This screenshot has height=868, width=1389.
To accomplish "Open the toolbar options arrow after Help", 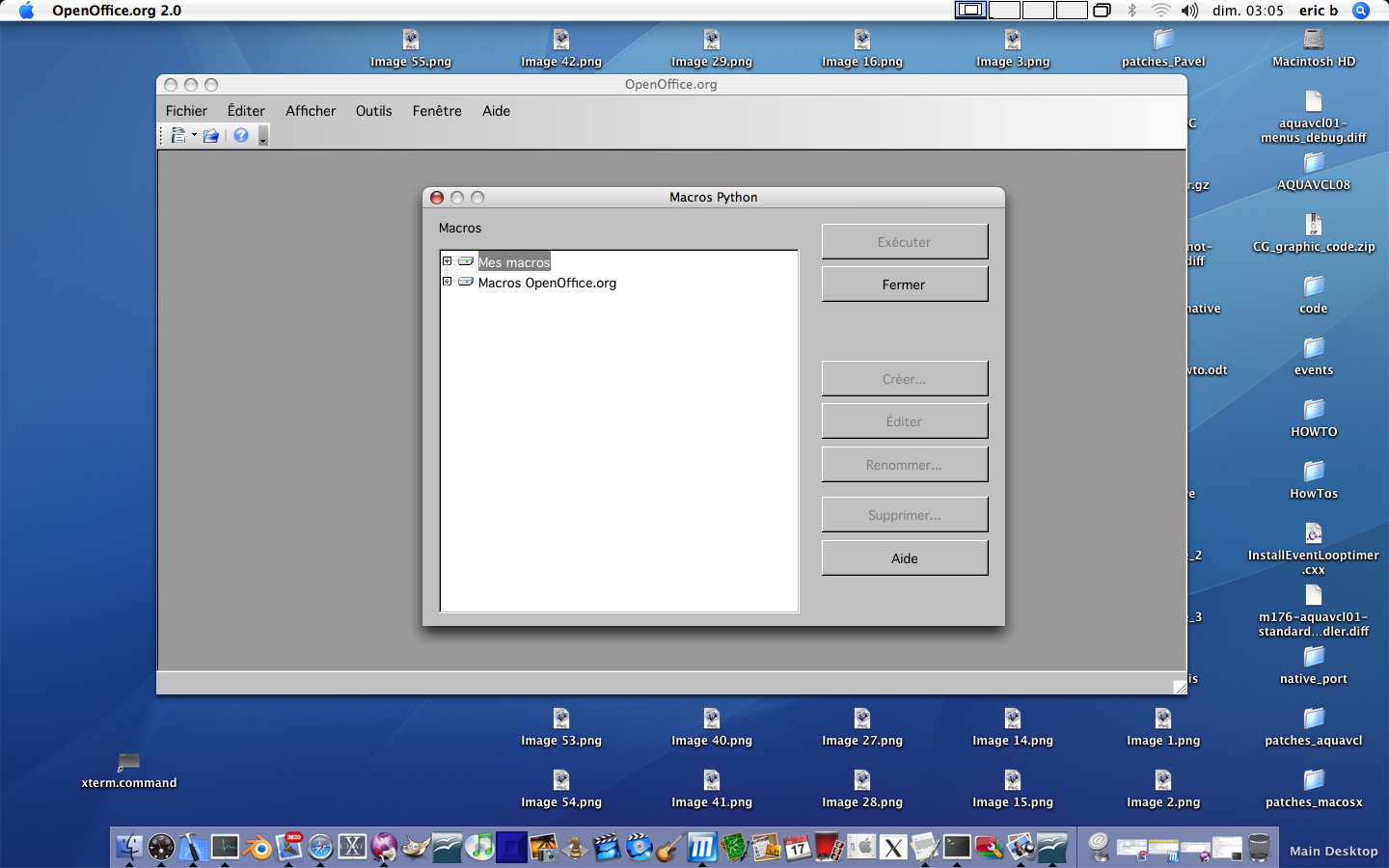I will click(x=262, y=137).
